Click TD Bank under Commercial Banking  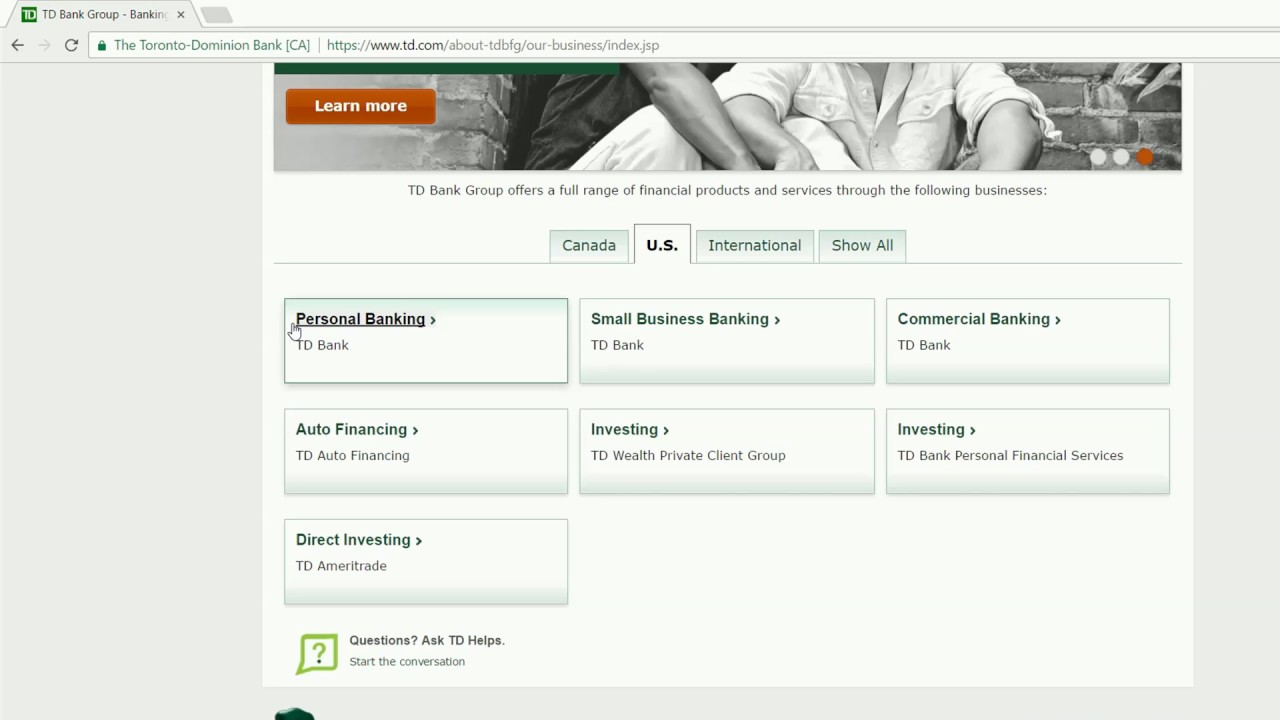[x=924, y=345]
